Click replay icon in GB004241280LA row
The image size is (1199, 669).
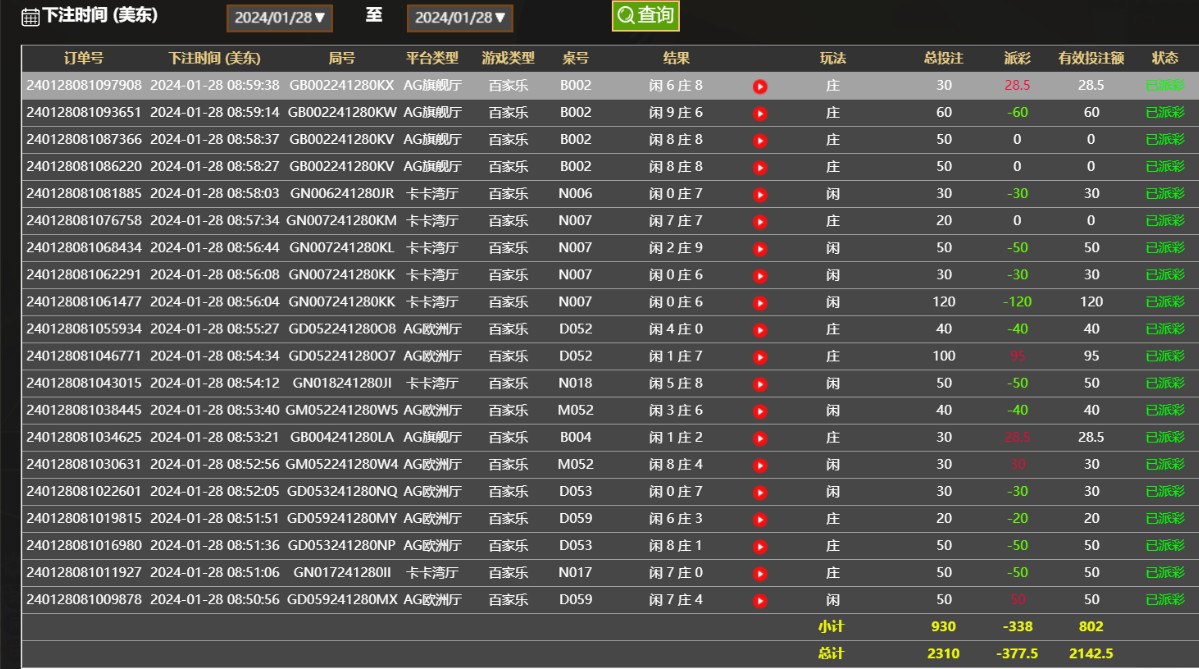click(x=760, y=438)
